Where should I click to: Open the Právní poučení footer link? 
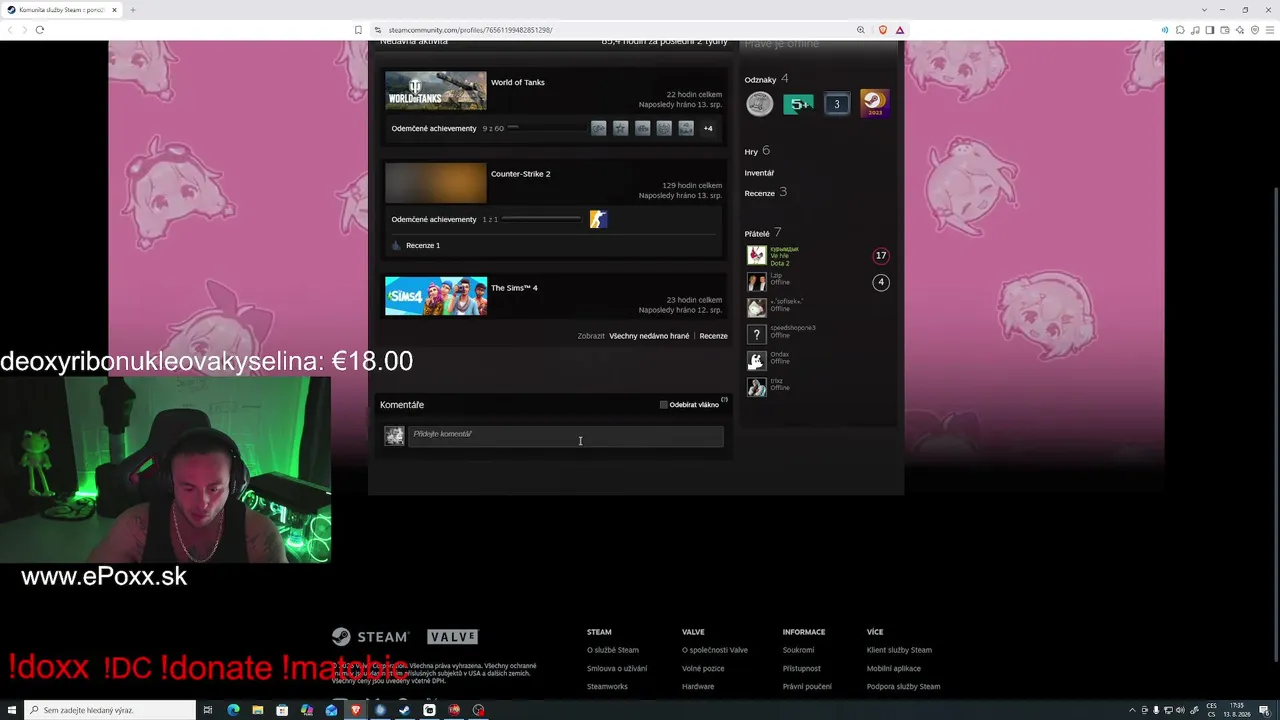[x=807, y=686]
